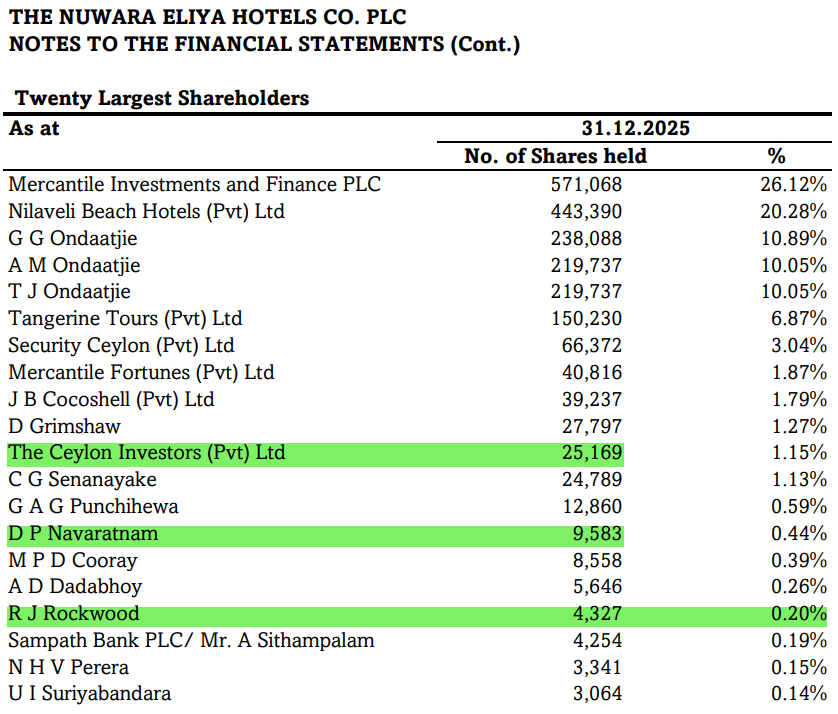Click the percentage '0.59%'
This screenshot has height=714, width=838.
[799, 507]
